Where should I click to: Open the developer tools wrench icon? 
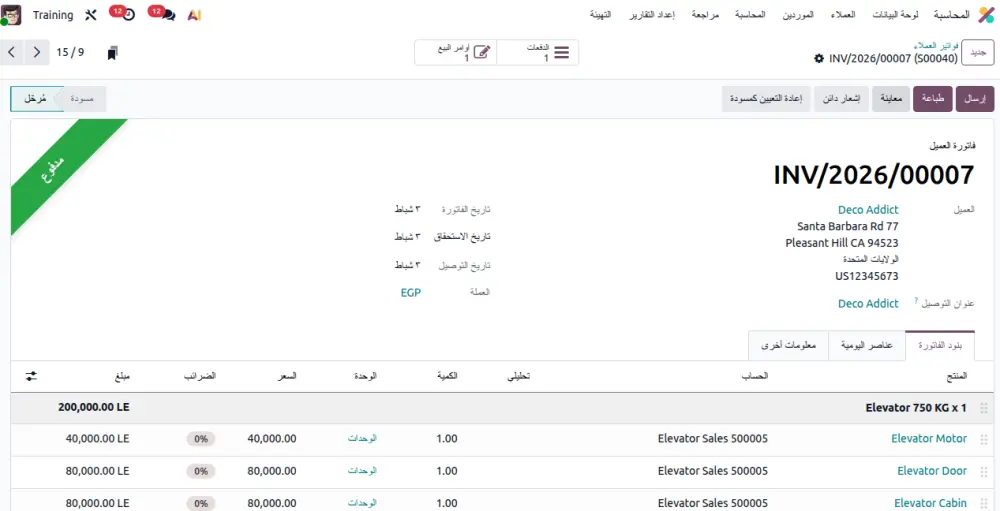pos(91,15)
